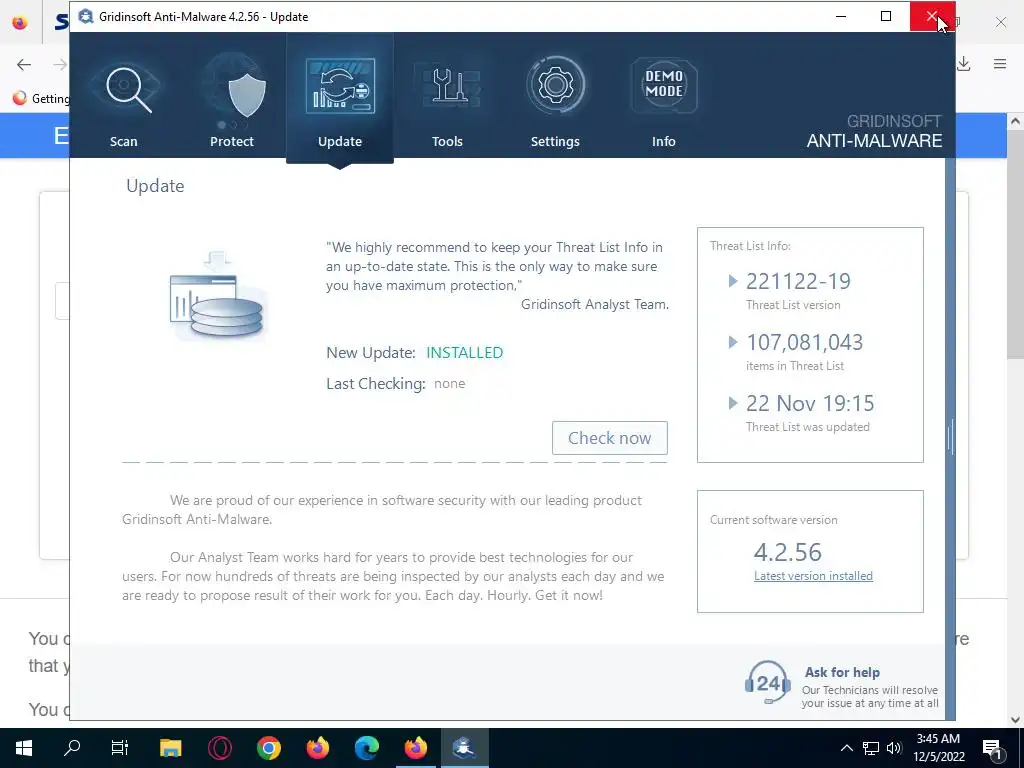
Task: Open Task View on the taskbar
Action: tap(120, 748)
